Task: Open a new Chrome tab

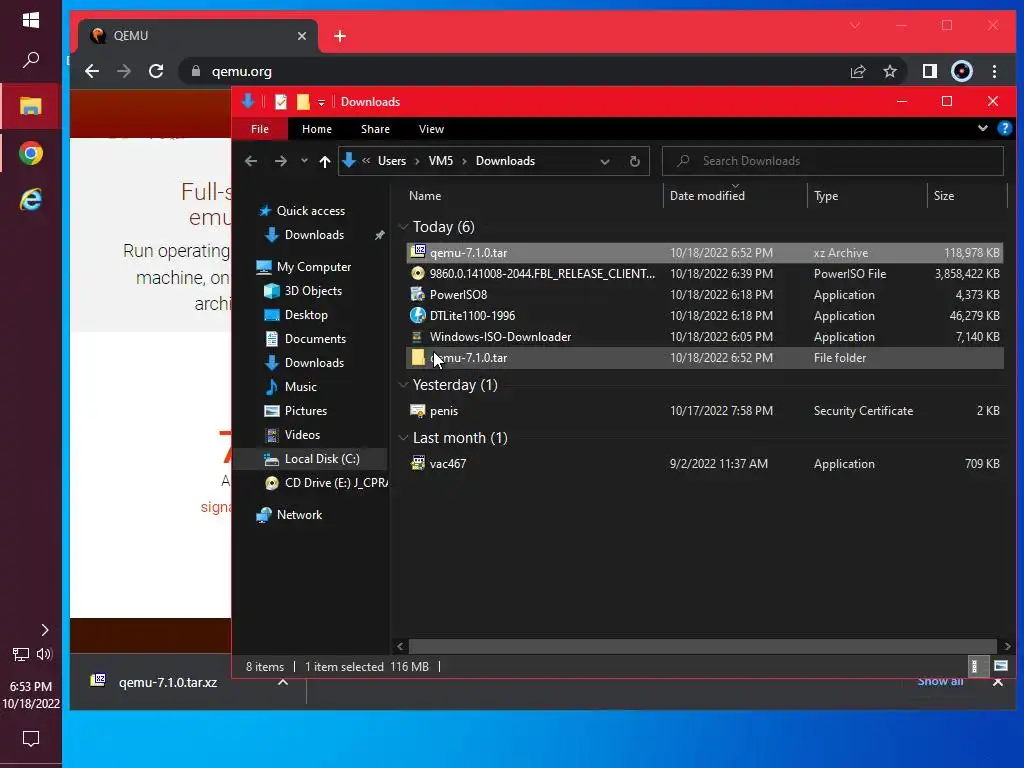Action: [x=340, y=36]
